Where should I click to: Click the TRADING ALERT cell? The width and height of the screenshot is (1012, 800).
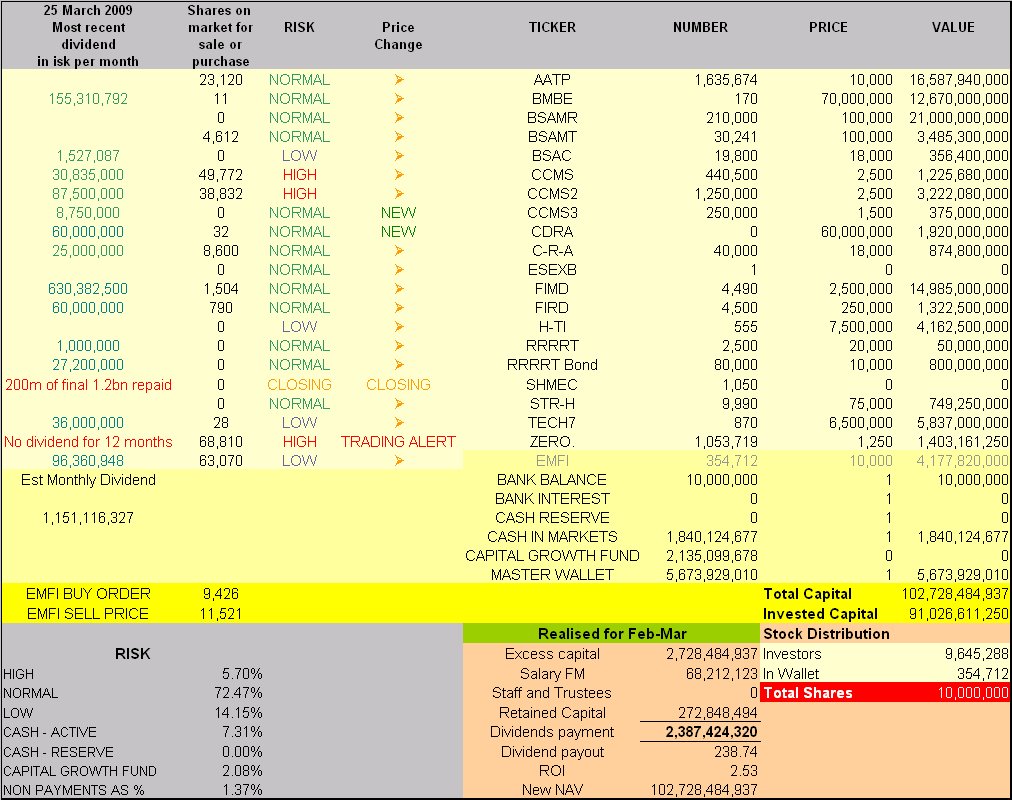pyautogui.click(x=398, y=442)
